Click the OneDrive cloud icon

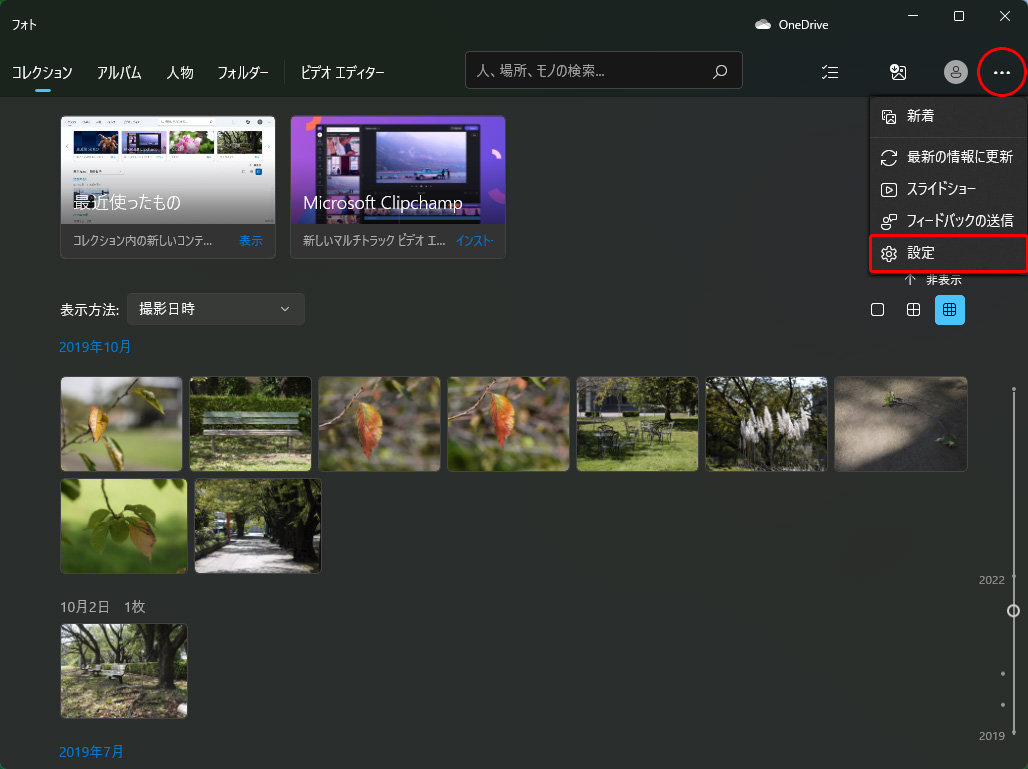(x=763, y=24)
